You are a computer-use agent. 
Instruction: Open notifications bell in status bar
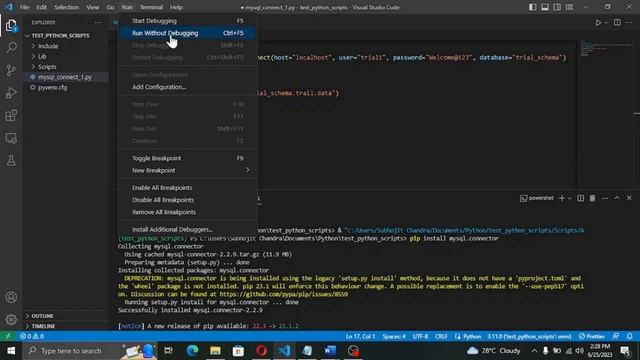click(629, 336)
